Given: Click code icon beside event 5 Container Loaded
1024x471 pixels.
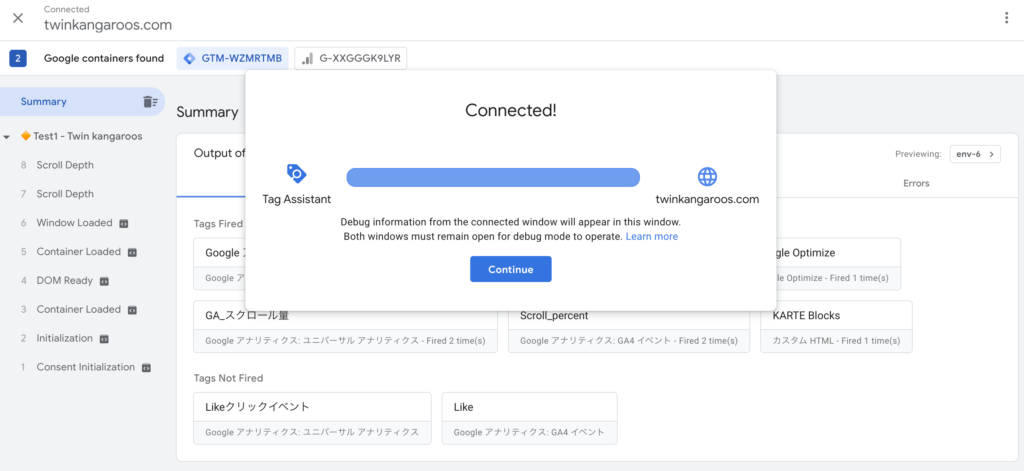Looking at the screenshot, I should coord(132,252).
